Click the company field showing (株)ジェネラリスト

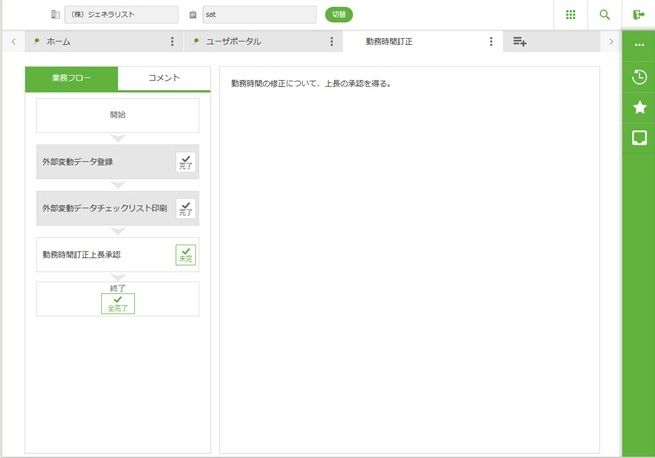(x=121, y=15)
